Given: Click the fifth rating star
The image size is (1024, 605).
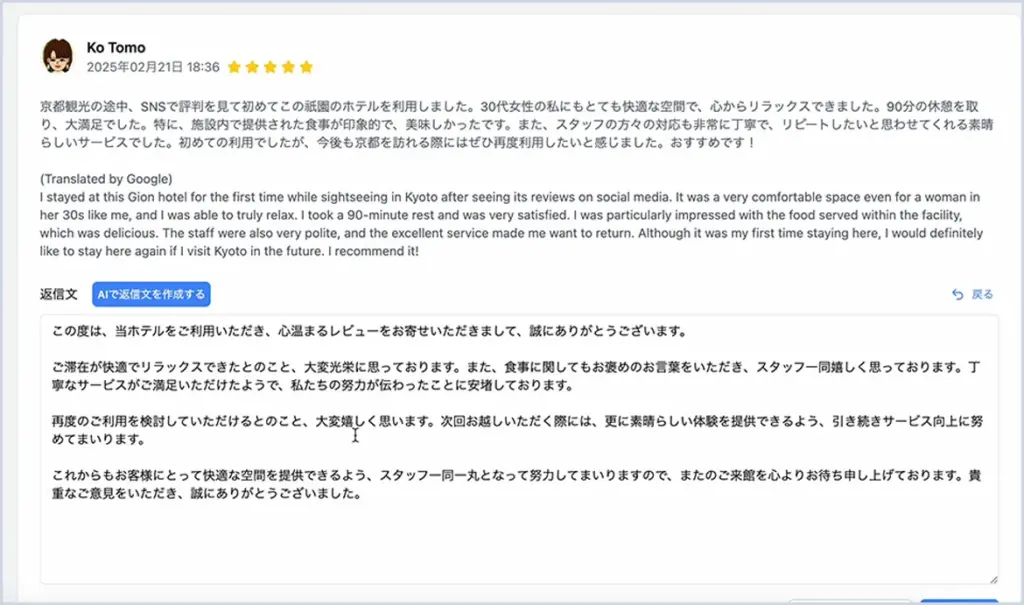Looking at the screenshot, I should (x=306, y=67).
